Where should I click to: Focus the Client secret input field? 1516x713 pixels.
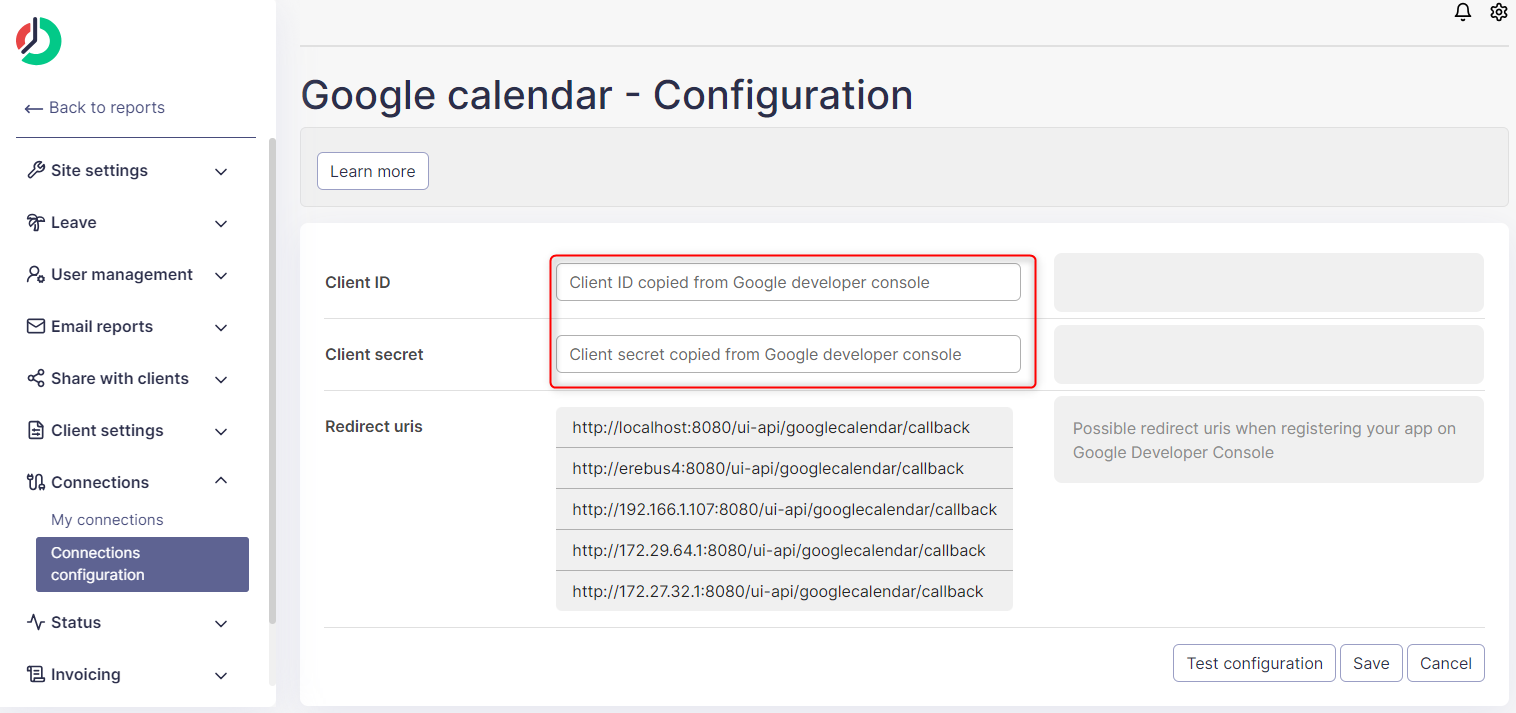[x=787, y=354]
